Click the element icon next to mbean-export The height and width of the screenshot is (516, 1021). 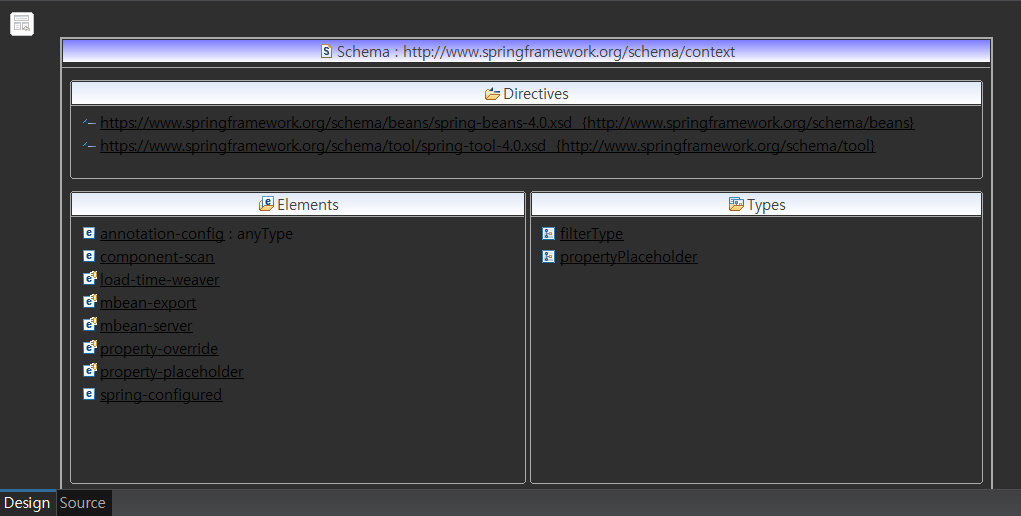[90, 302]
